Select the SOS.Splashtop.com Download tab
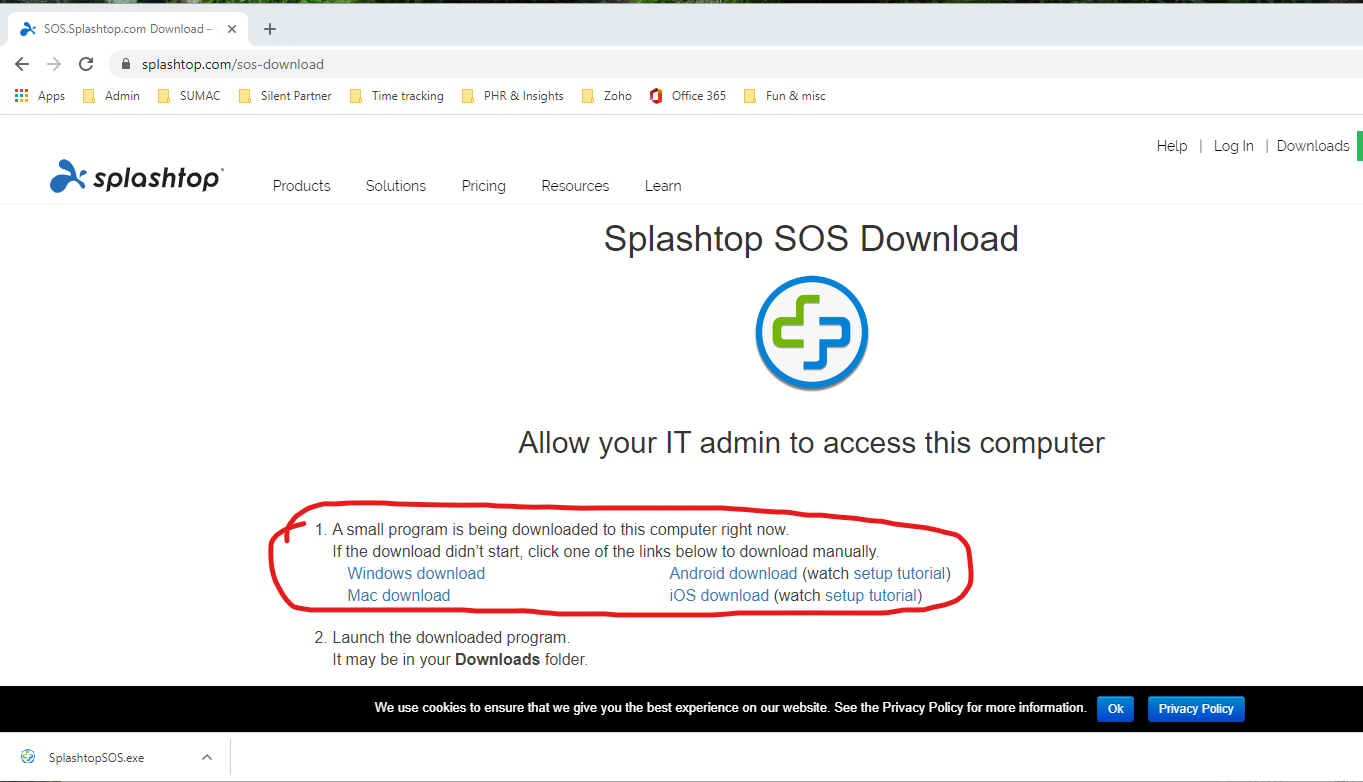This screenshot has width=1363, height=782. point(128,29)
